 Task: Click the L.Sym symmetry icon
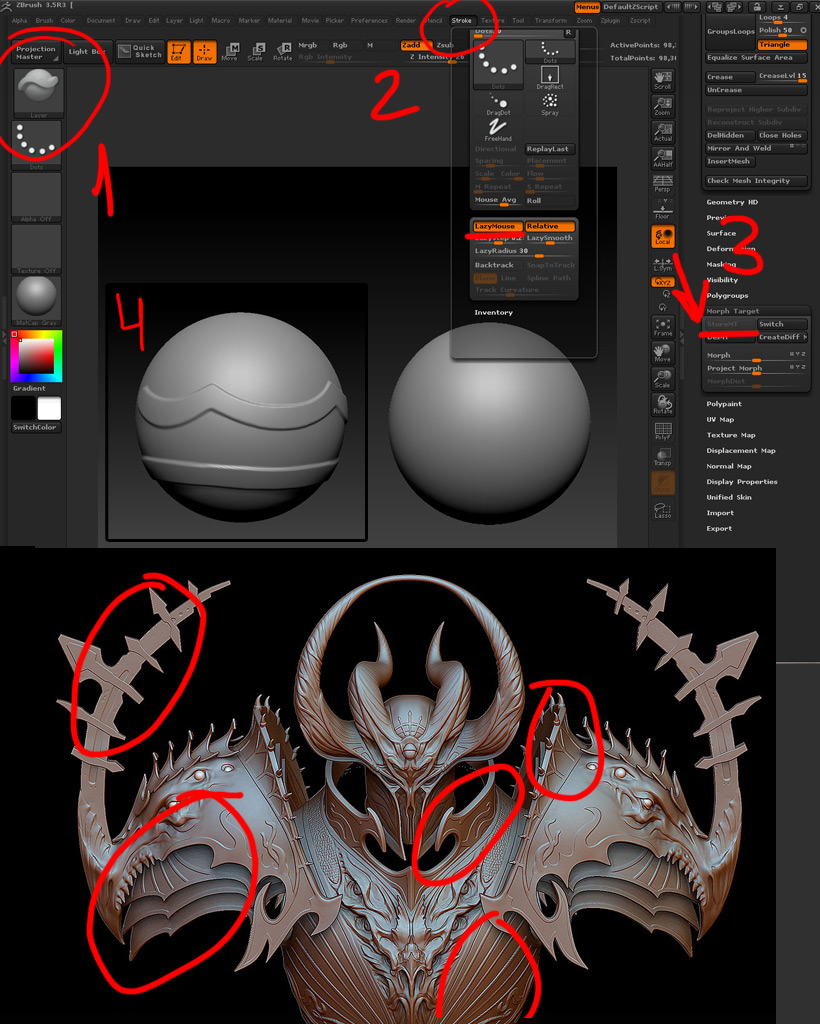click(663, 264)
